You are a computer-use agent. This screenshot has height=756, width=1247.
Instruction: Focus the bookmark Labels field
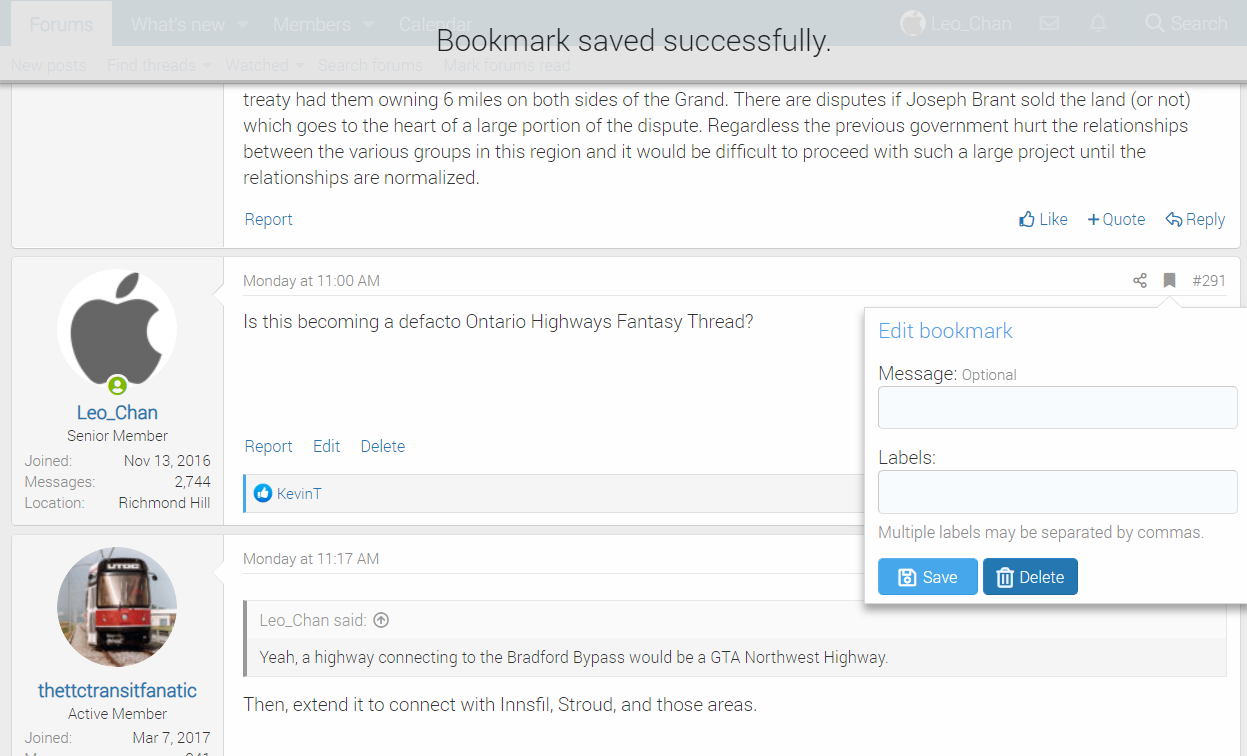[1057, 492]
